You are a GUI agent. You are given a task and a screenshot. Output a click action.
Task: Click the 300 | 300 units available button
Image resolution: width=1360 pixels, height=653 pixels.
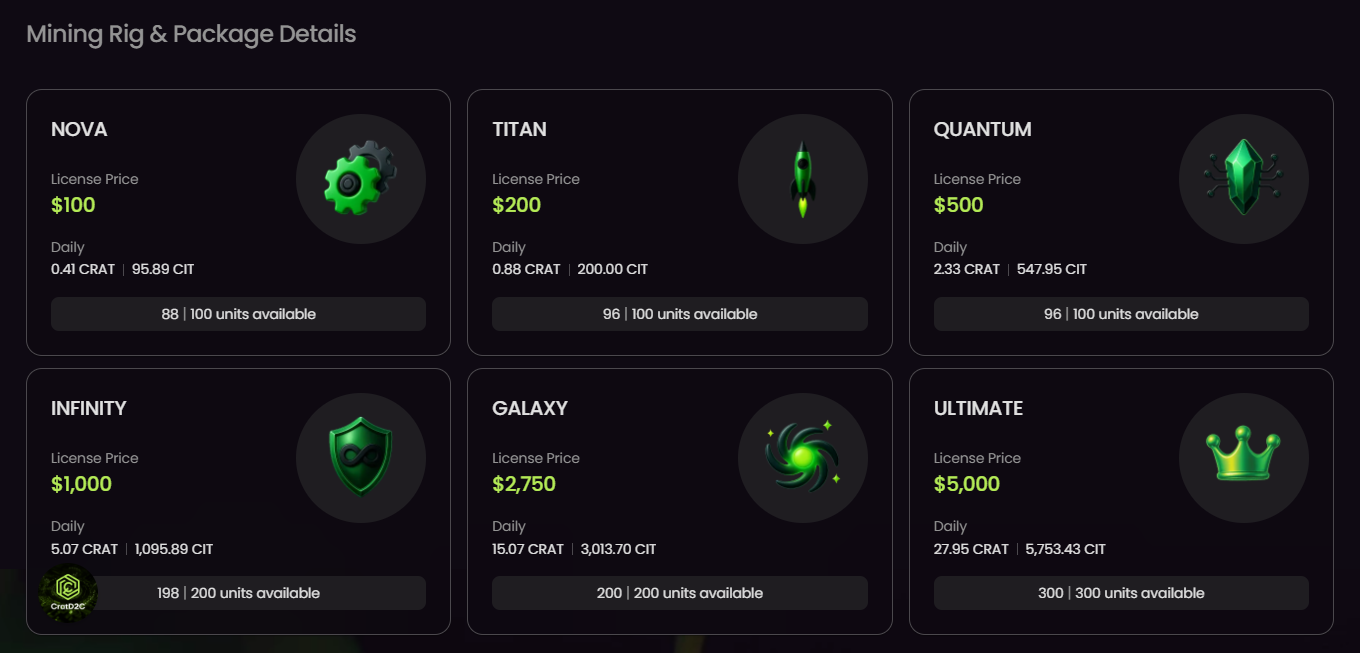(x=1120, y=593)
